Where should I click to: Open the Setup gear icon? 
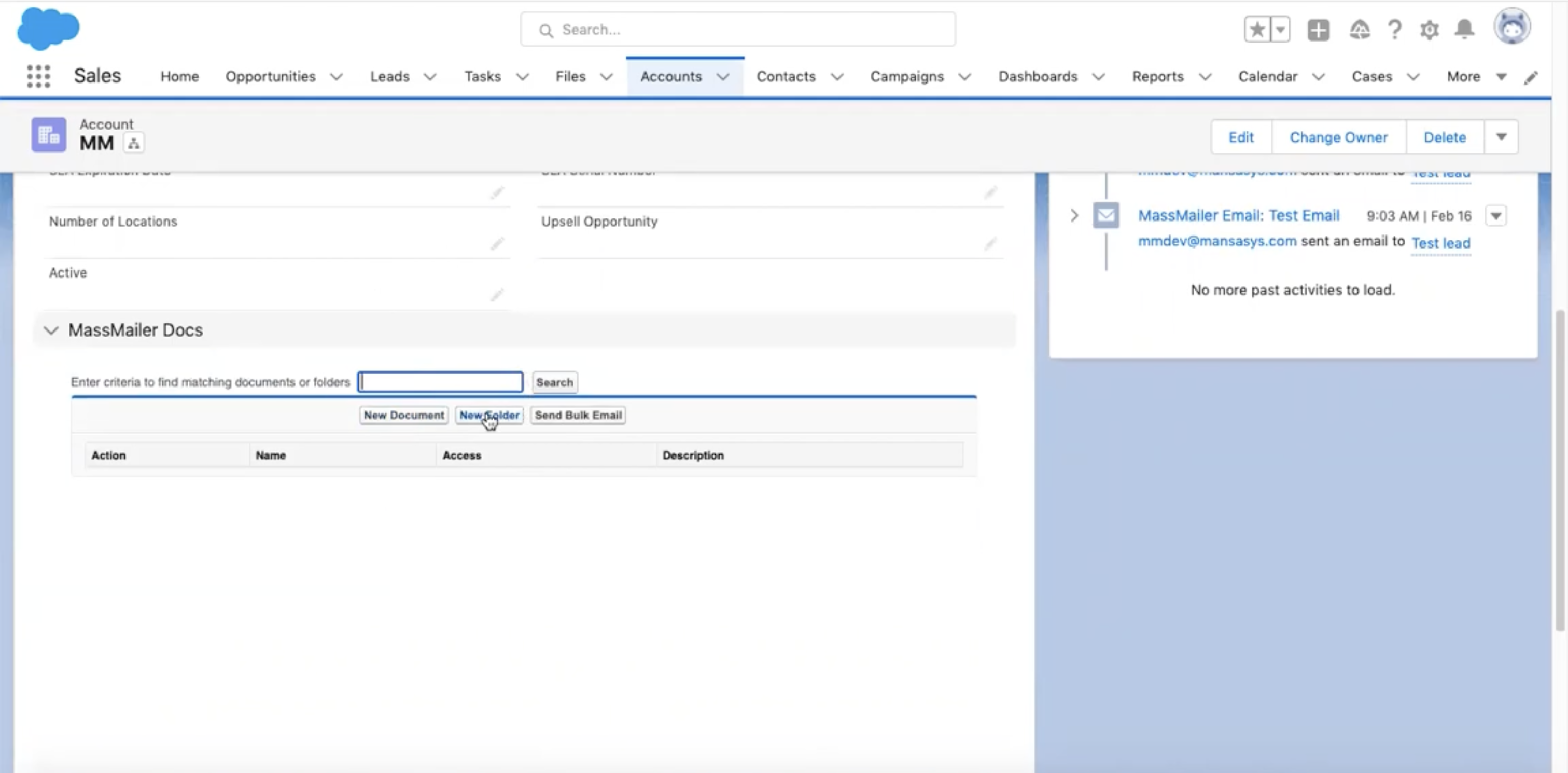1429,29
